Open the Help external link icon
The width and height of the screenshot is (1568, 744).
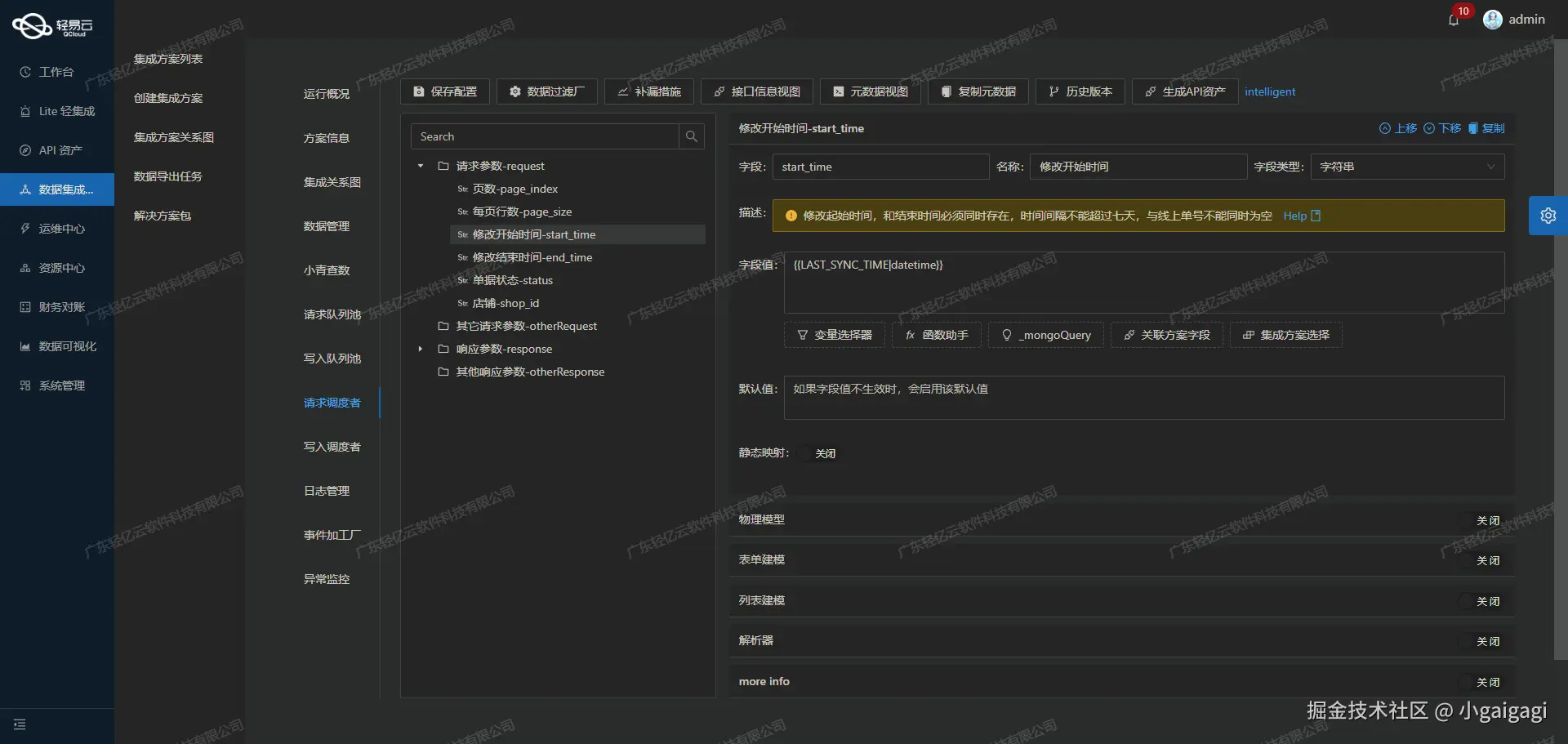[1316, 216]
